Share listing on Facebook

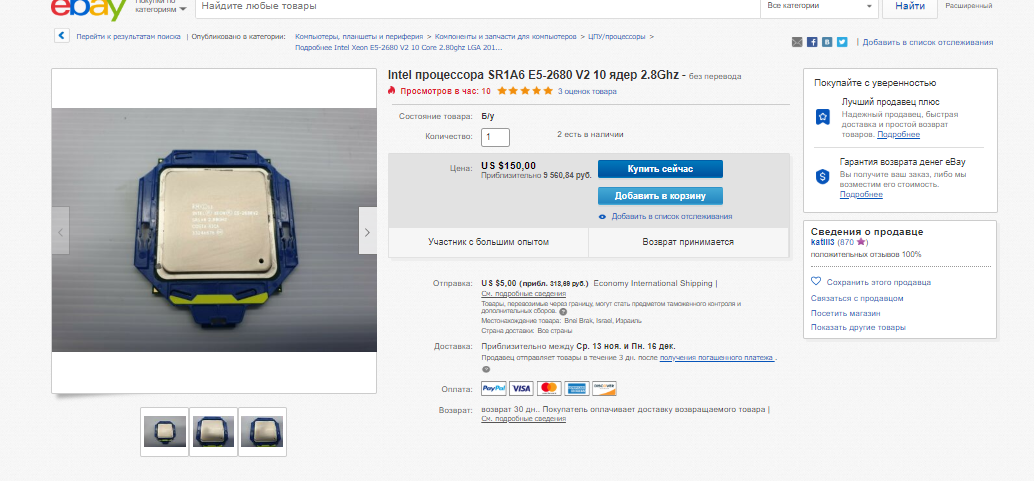[x=812, y=42]
